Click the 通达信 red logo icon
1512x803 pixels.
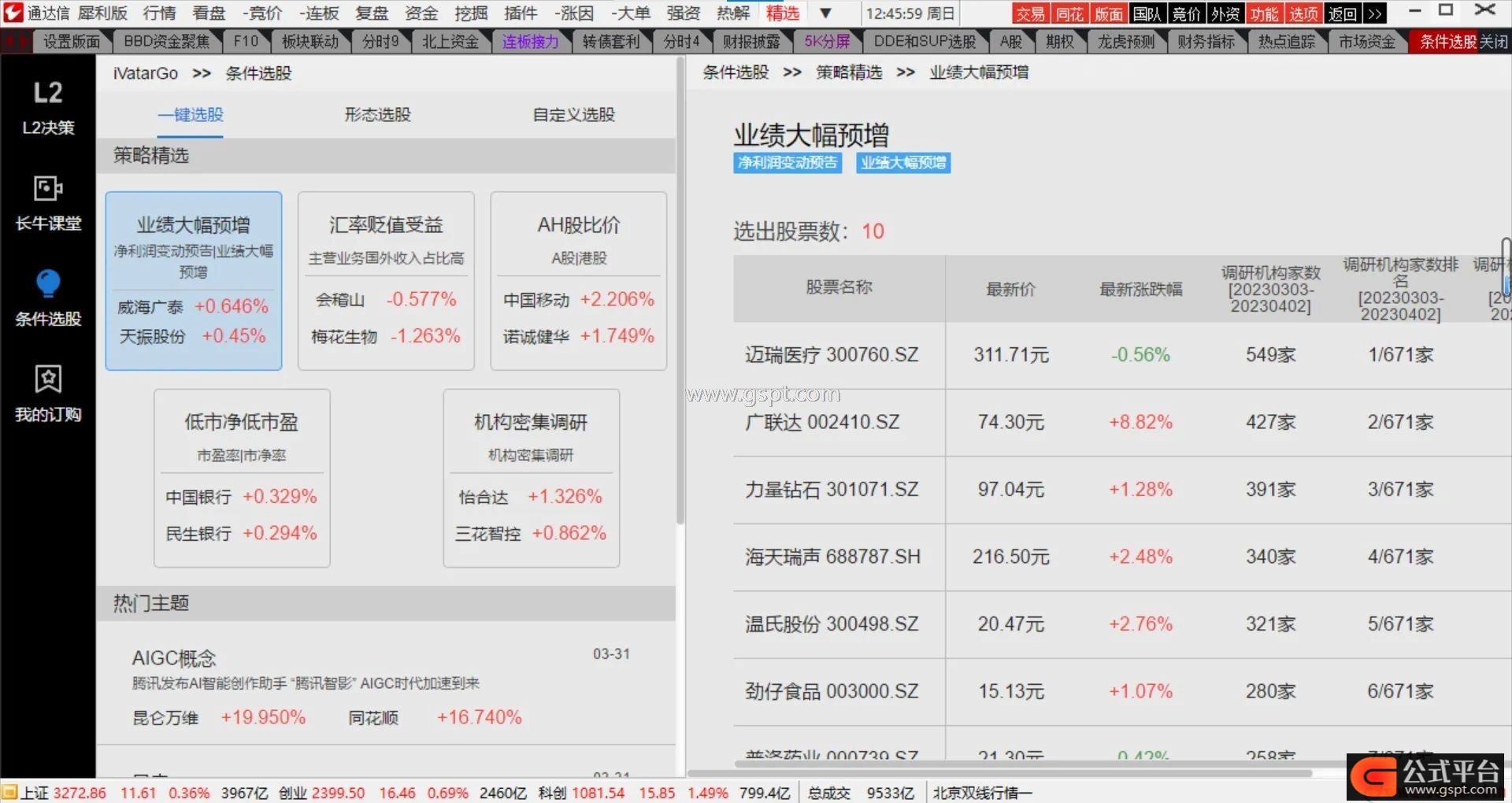(x=13, y=13)
